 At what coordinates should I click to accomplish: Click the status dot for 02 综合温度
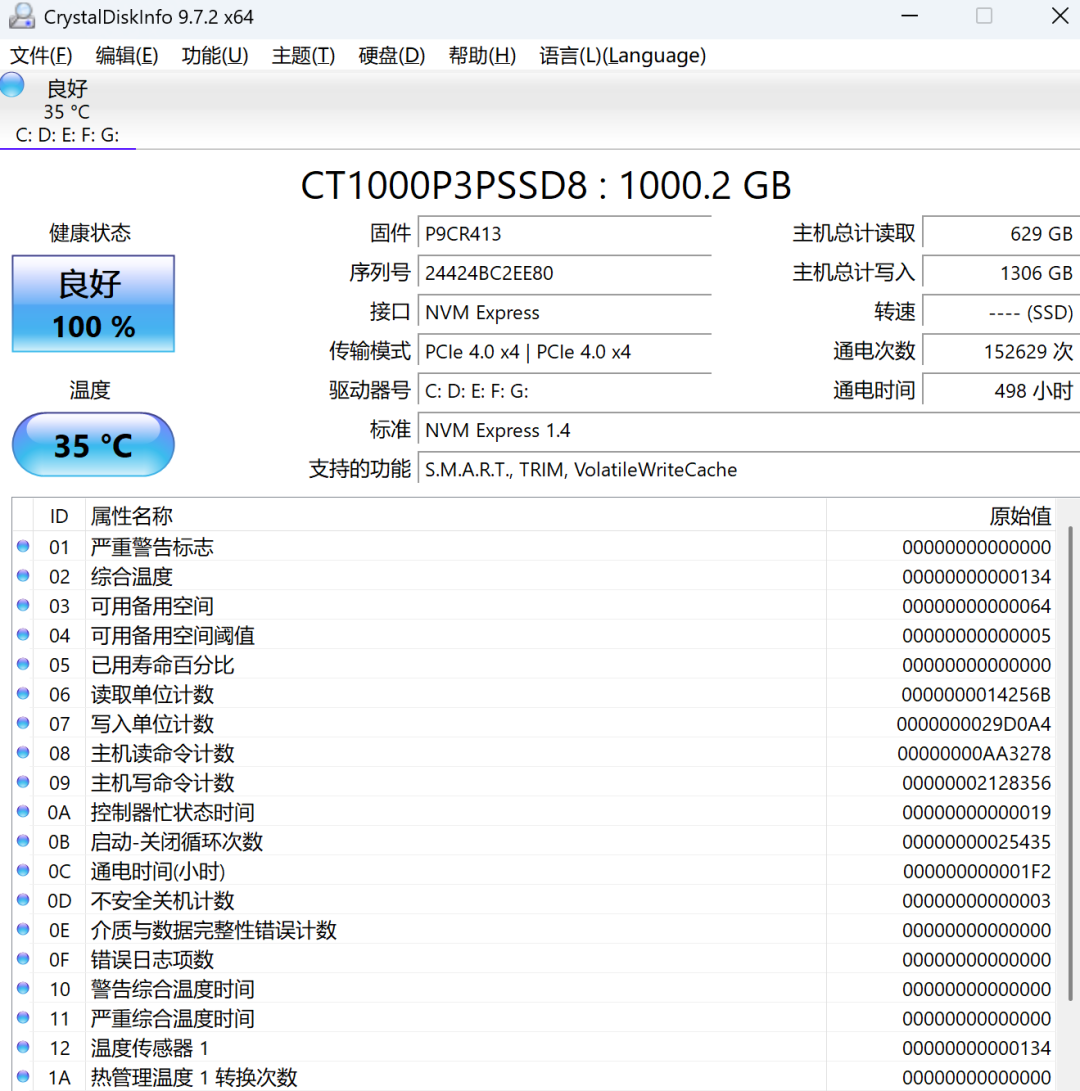coord(23,575)
